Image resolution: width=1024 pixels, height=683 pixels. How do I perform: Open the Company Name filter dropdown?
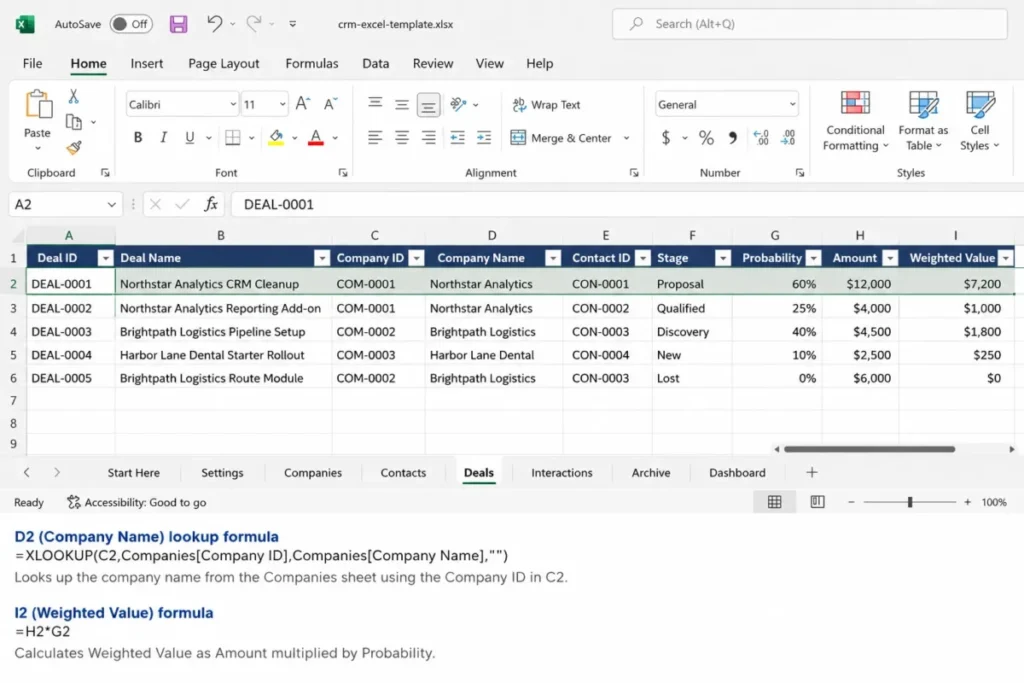[x=552, y=259]
